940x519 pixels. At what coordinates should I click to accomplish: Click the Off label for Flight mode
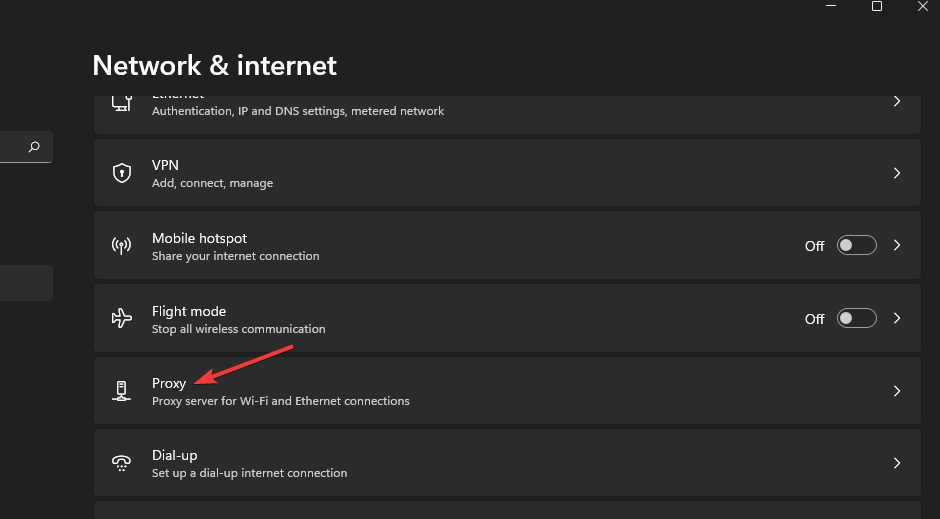coord(815,319)
